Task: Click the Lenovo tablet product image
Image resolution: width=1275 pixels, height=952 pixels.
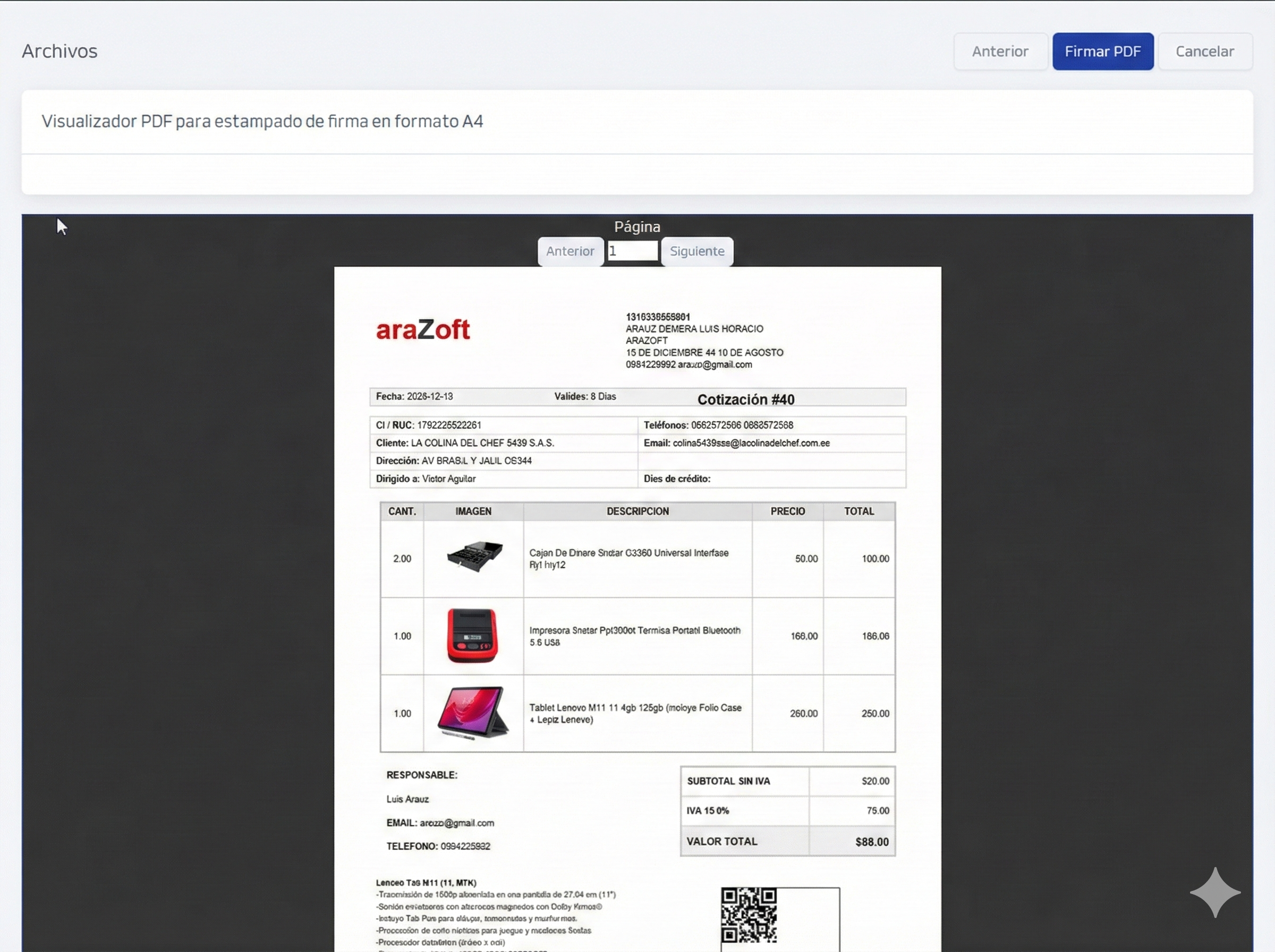Action: click(x=473, y=713)
